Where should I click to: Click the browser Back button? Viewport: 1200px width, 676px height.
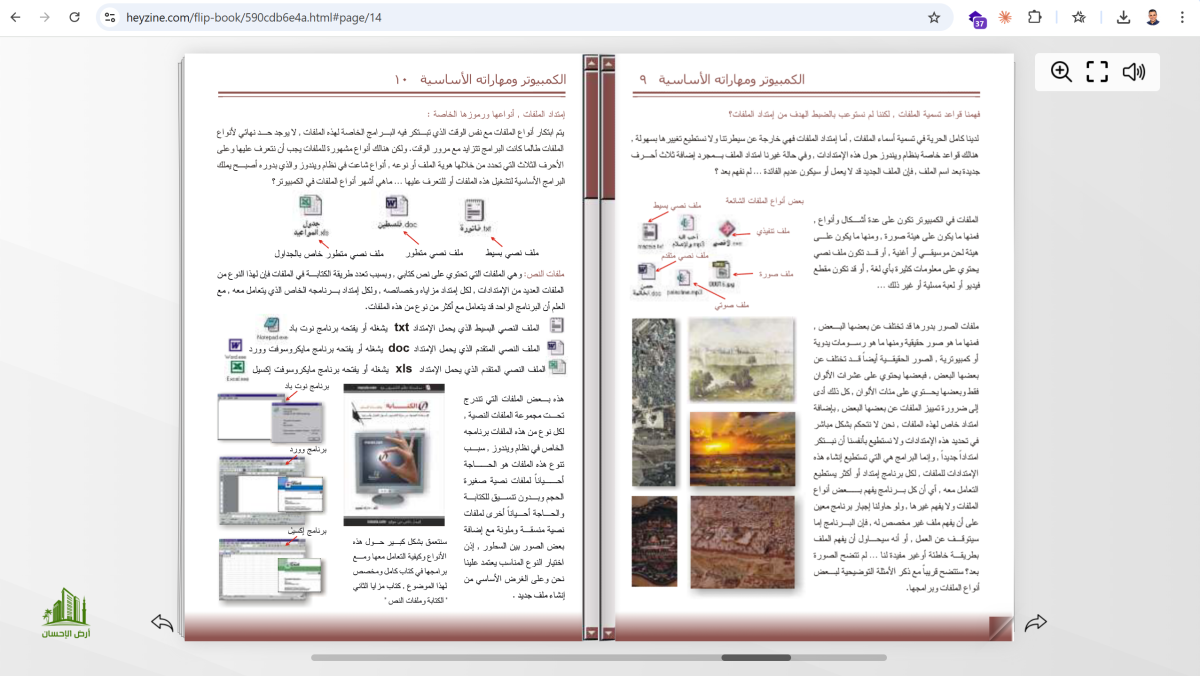point(17,17)
